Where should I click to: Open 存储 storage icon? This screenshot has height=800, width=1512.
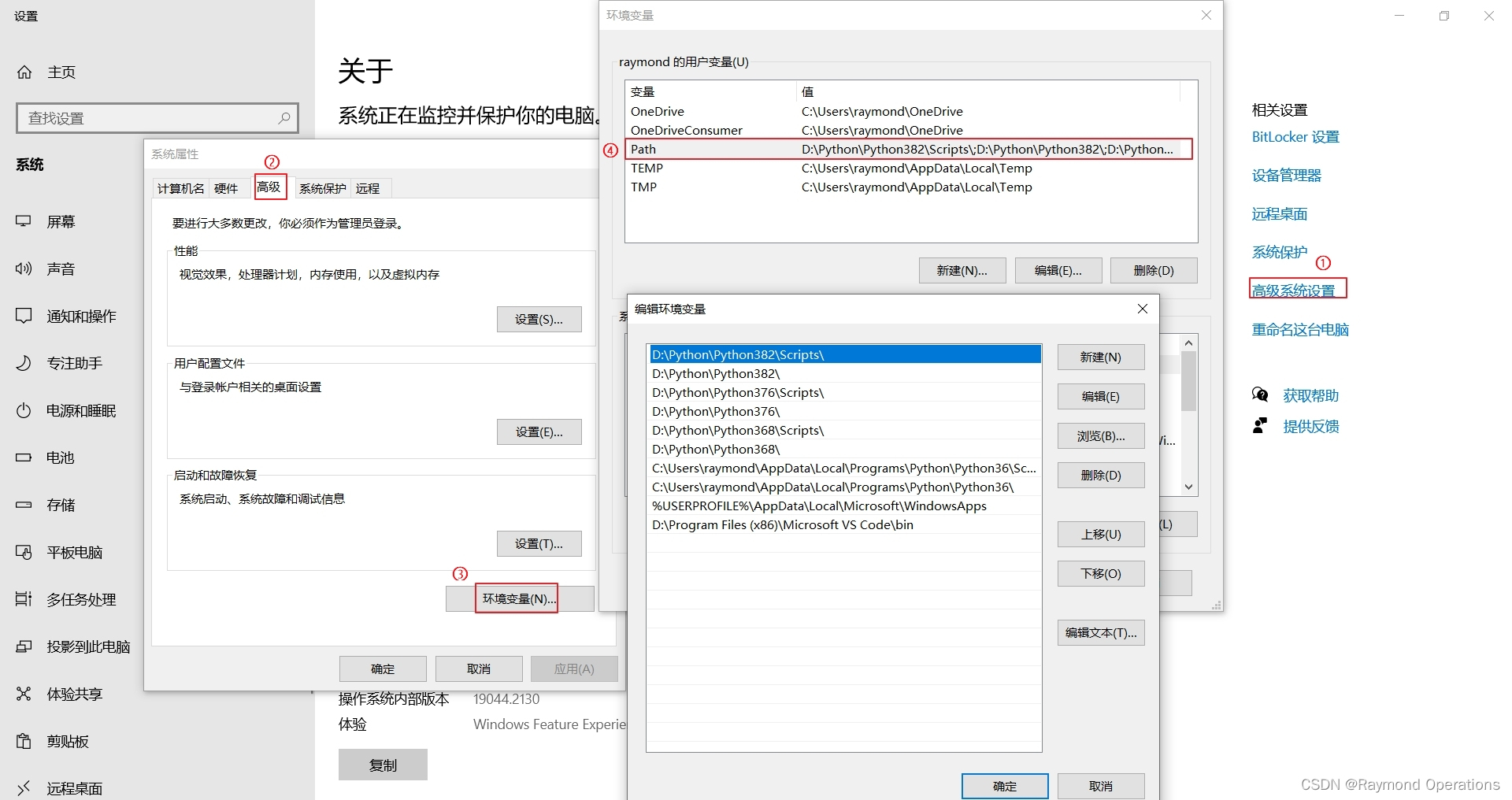(24, 505)
